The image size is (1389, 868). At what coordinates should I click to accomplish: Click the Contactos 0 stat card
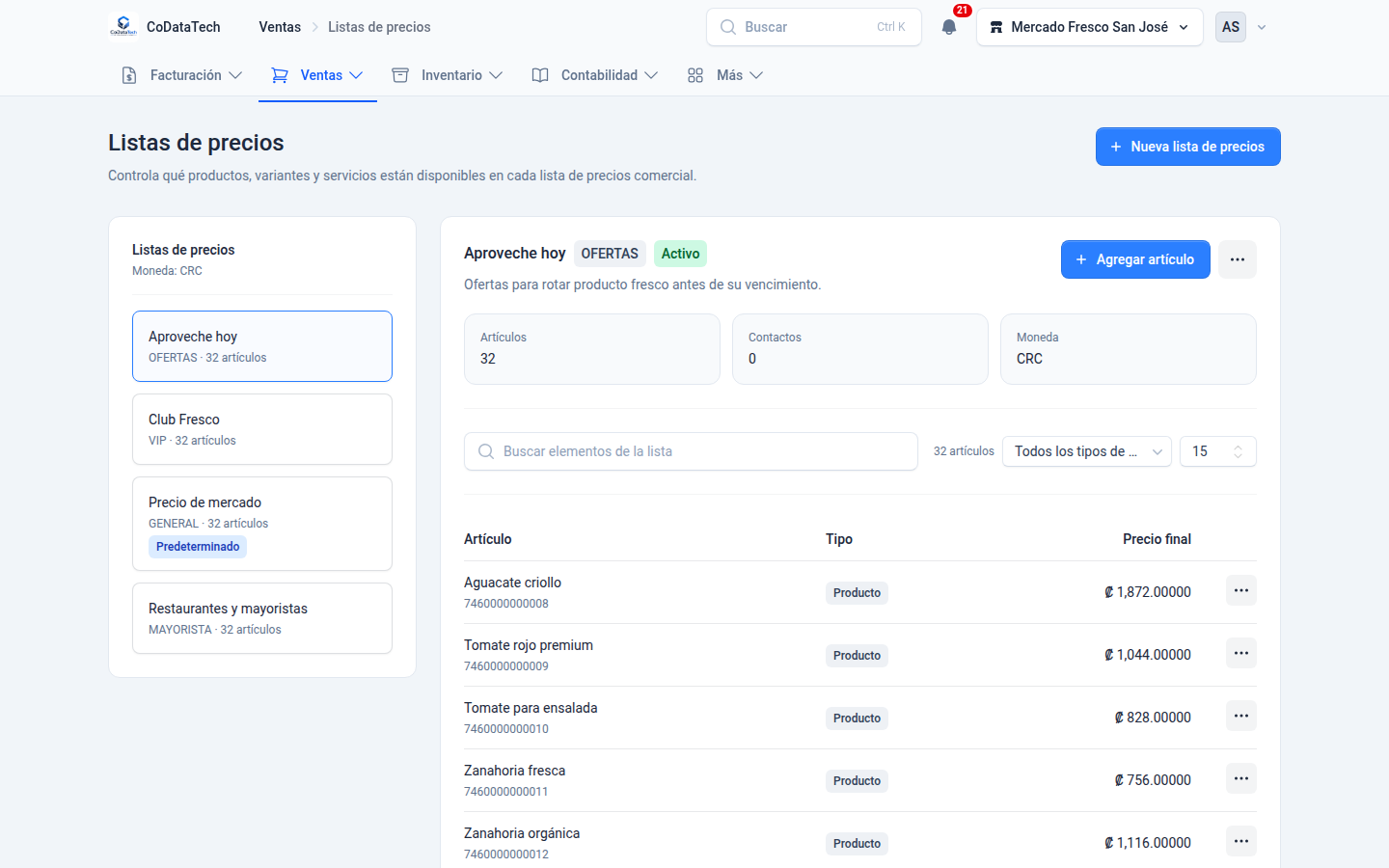tap(860, 349)
